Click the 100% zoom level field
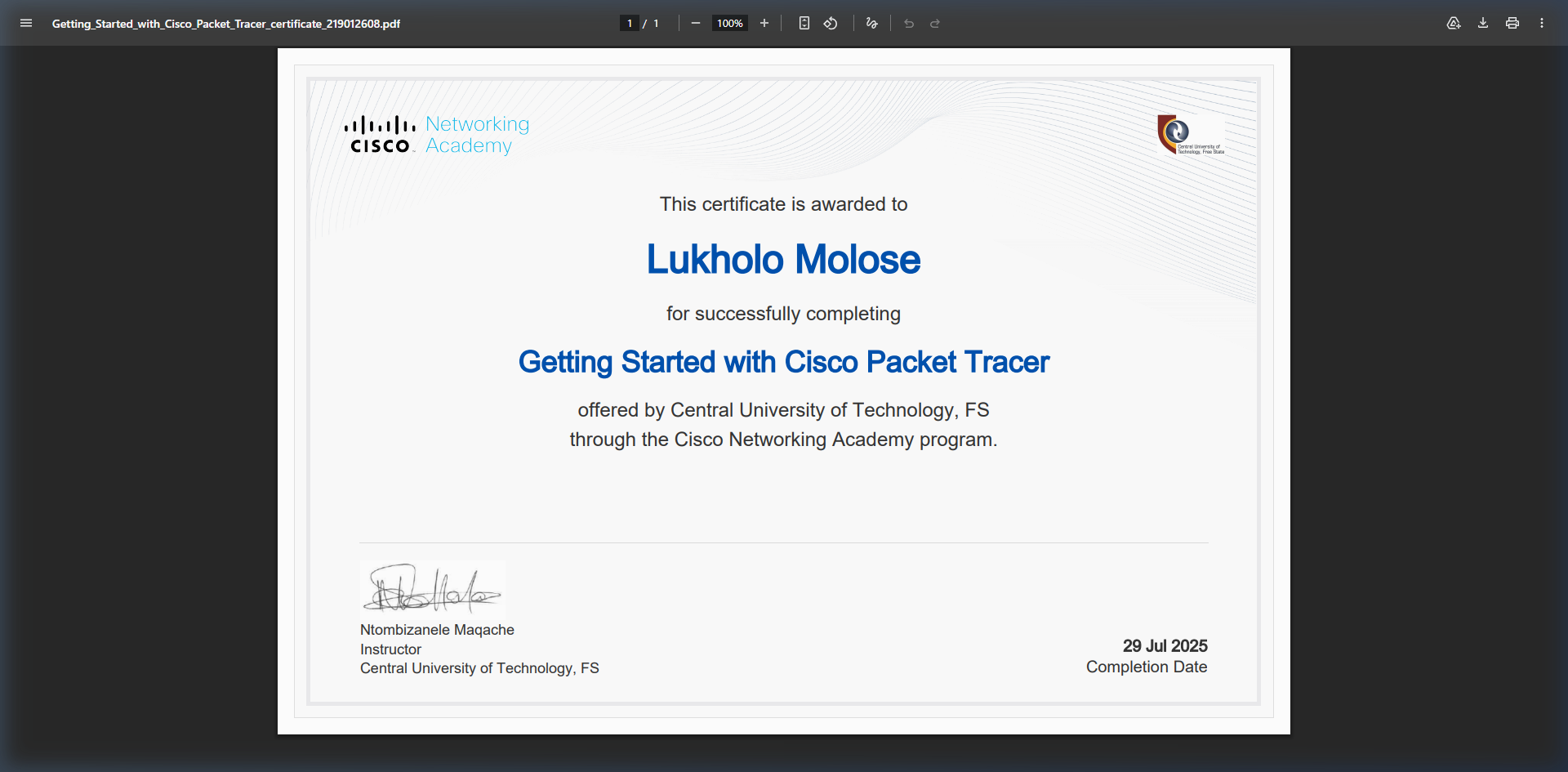 pyautogui.click(x=730, y=23)
